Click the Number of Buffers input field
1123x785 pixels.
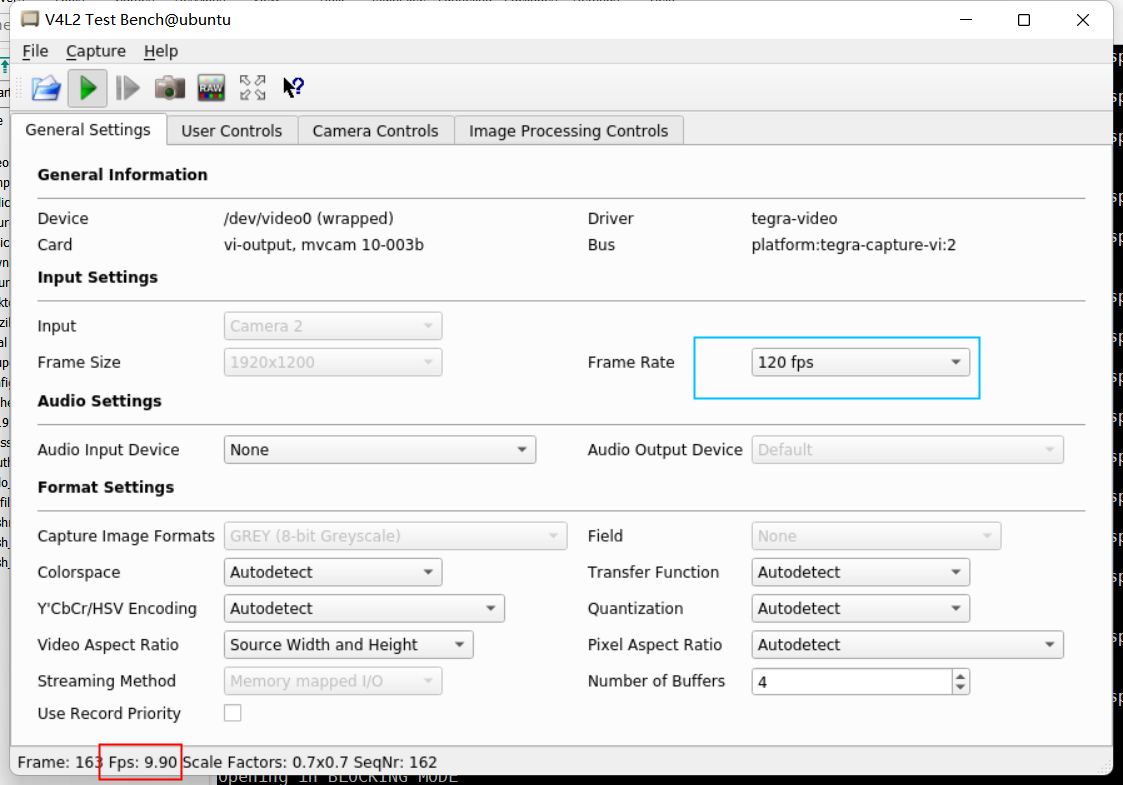point(850,681)
